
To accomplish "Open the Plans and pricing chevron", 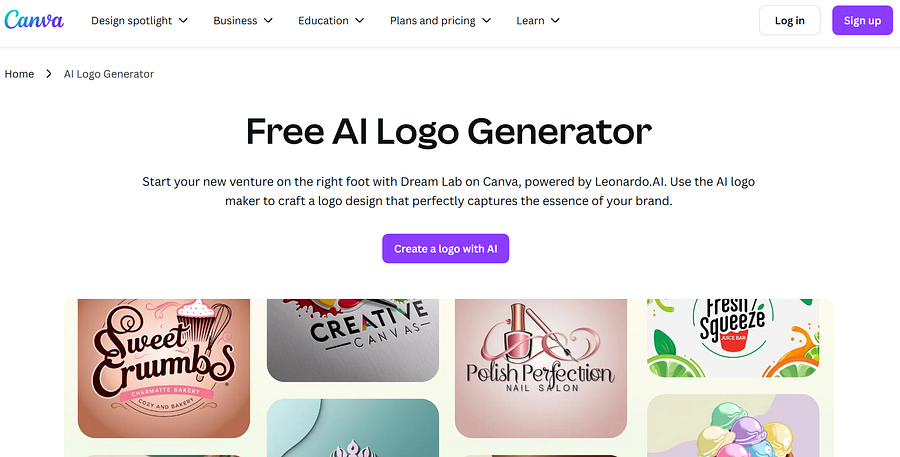I will click(486, 21).
